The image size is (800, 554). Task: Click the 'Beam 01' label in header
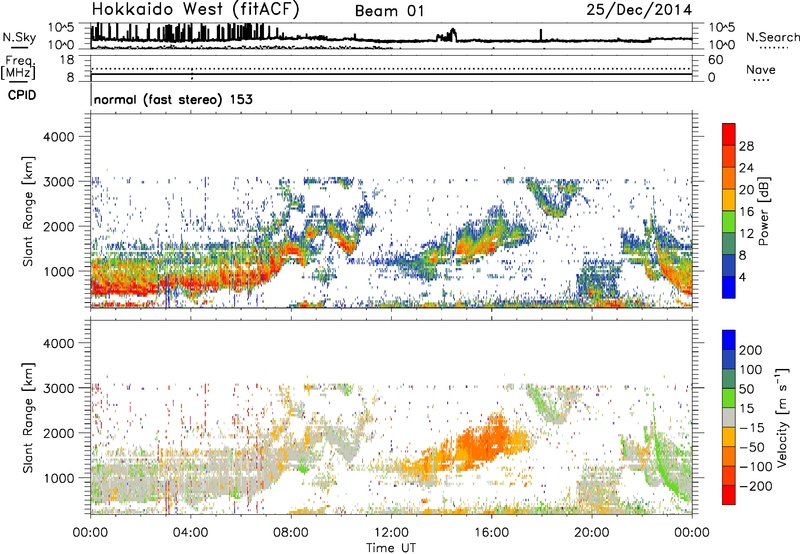(389, 11)
